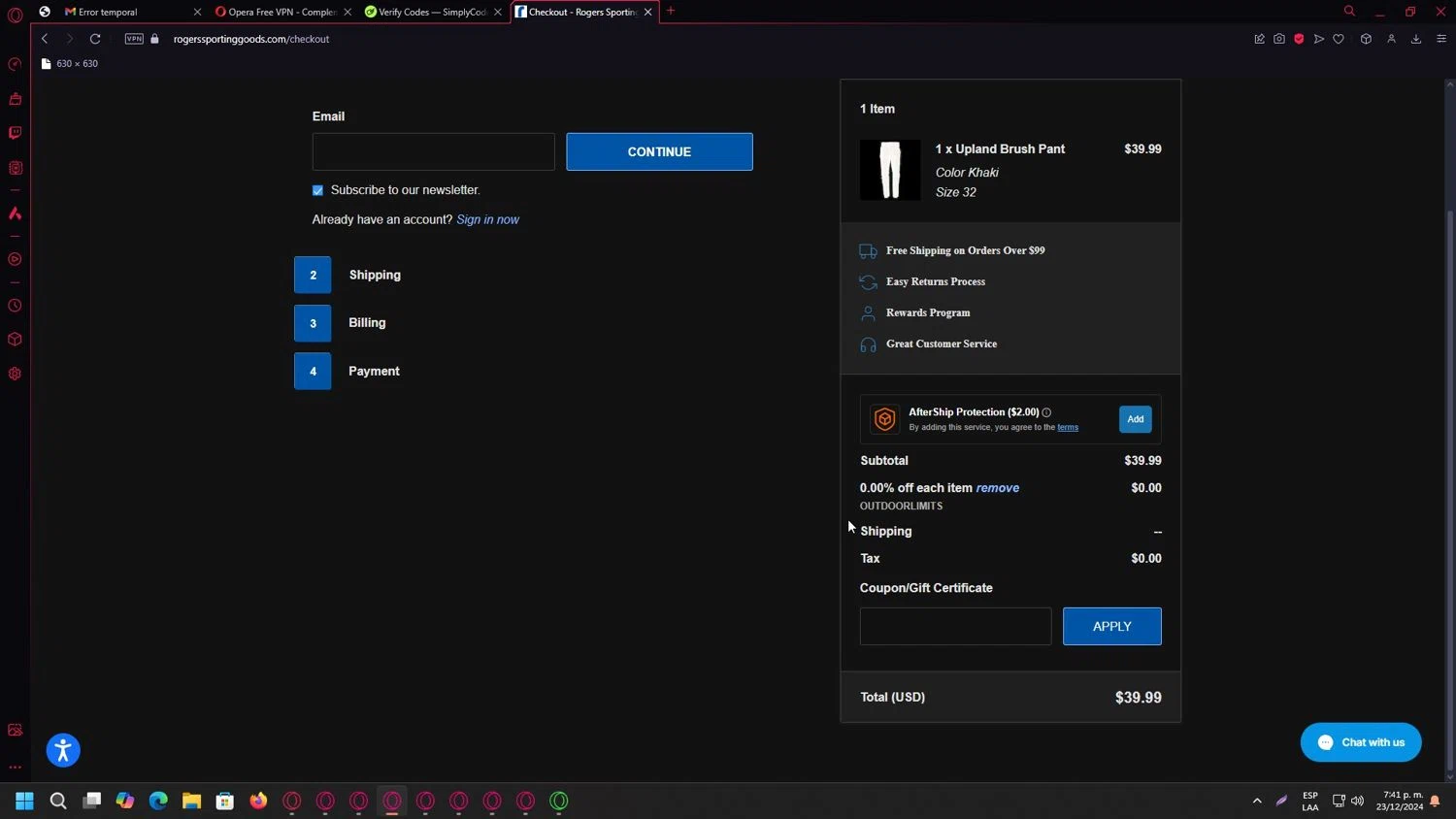1456x819 pixels.
Task: Open the profile account icon in toolbar
Action: [1391, 39]
